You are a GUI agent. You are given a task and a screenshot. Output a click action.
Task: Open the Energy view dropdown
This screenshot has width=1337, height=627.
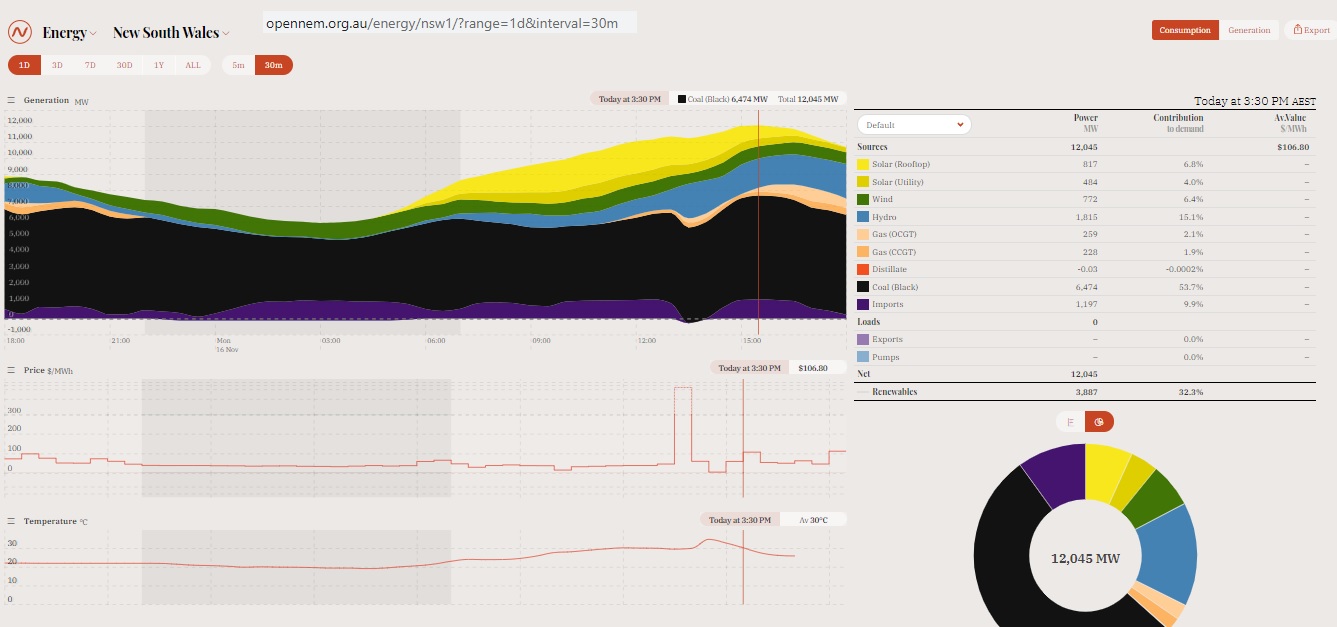pyautogui.click(x=70, y=33)
